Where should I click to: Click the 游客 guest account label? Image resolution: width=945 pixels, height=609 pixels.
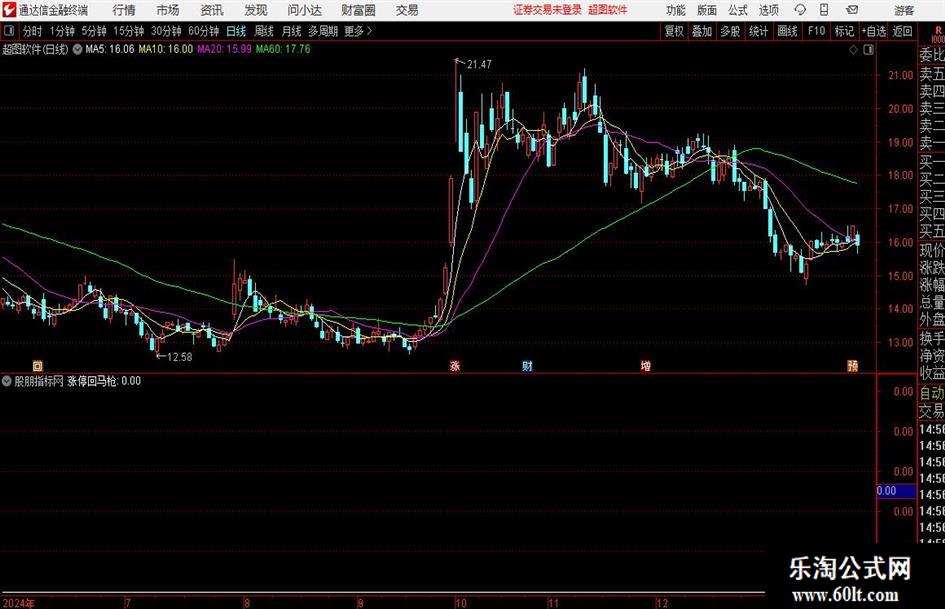point(904,10)
